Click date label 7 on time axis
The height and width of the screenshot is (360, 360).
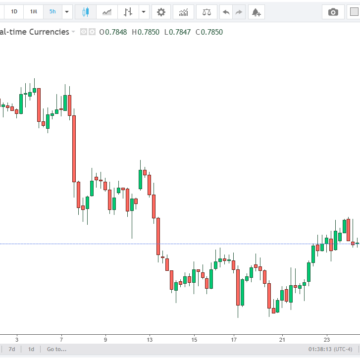pos(61,340)
